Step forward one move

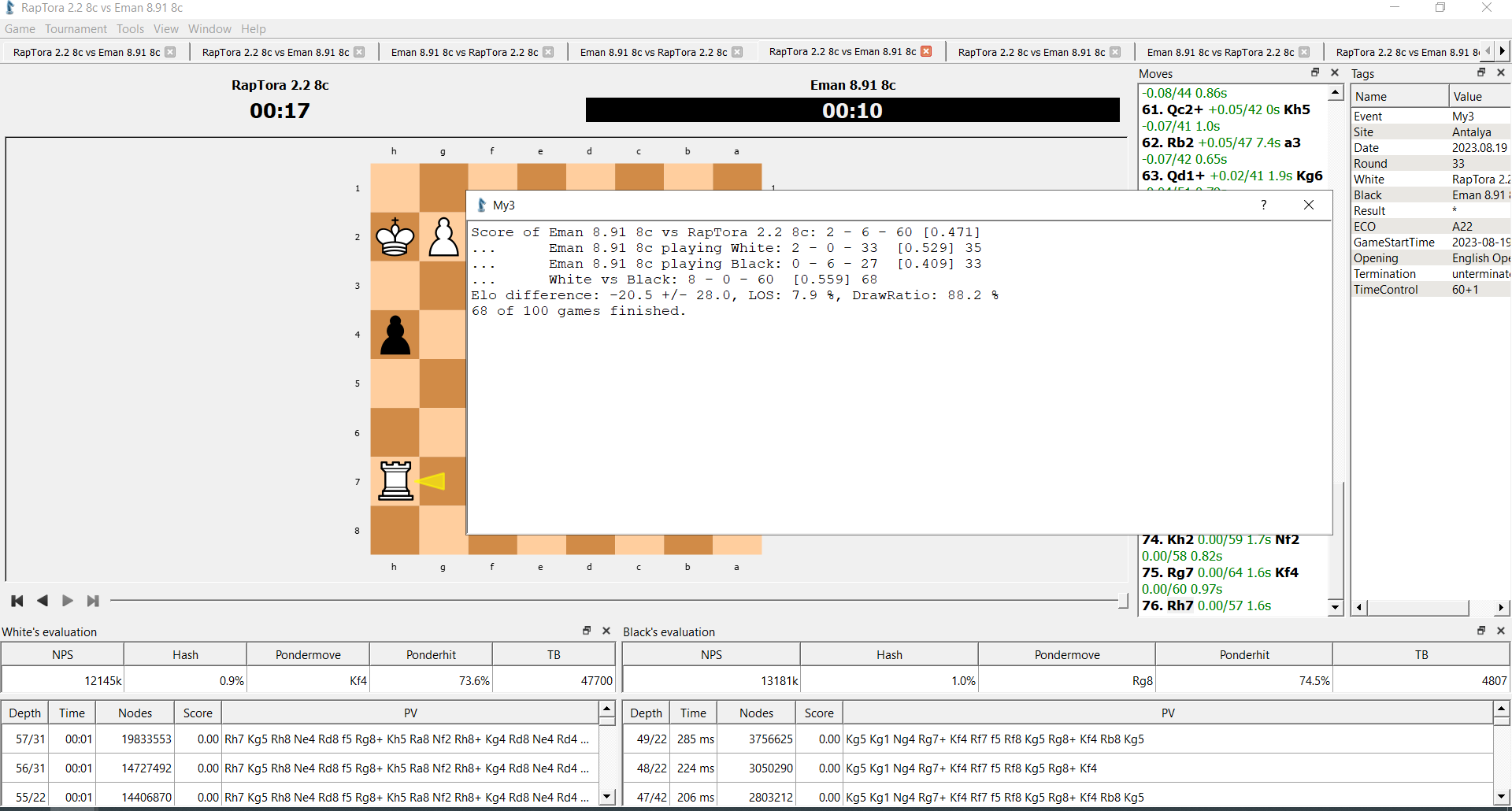click(68, 601)
